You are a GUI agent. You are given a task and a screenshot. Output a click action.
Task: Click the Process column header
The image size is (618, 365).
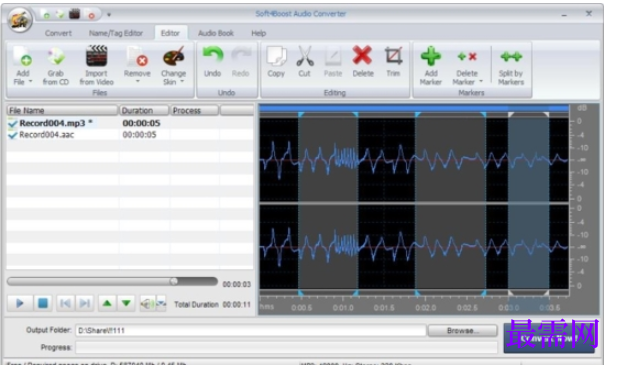[195, 110]
